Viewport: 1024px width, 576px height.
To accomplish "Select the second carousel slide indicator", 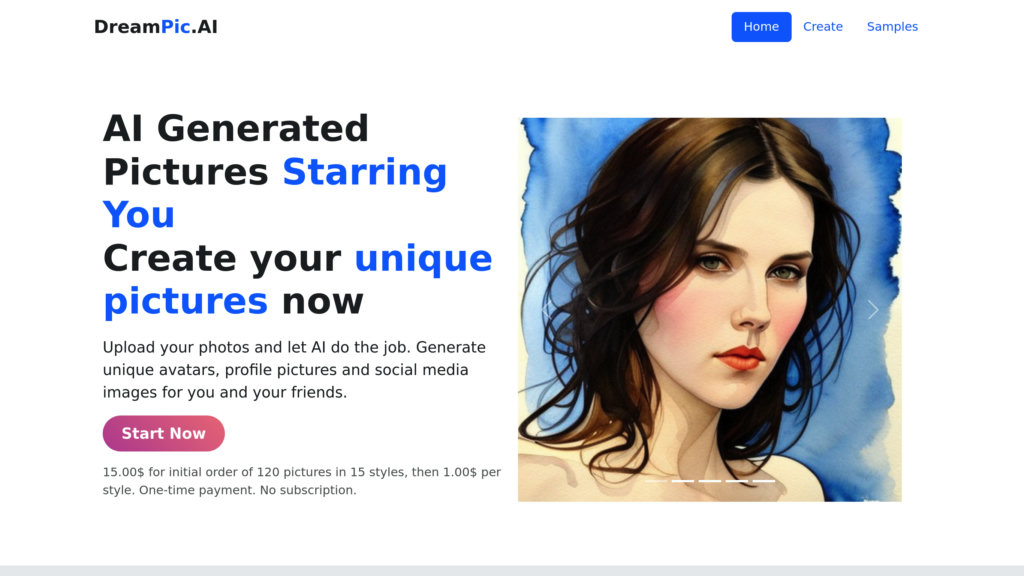I will pos(682,481).
